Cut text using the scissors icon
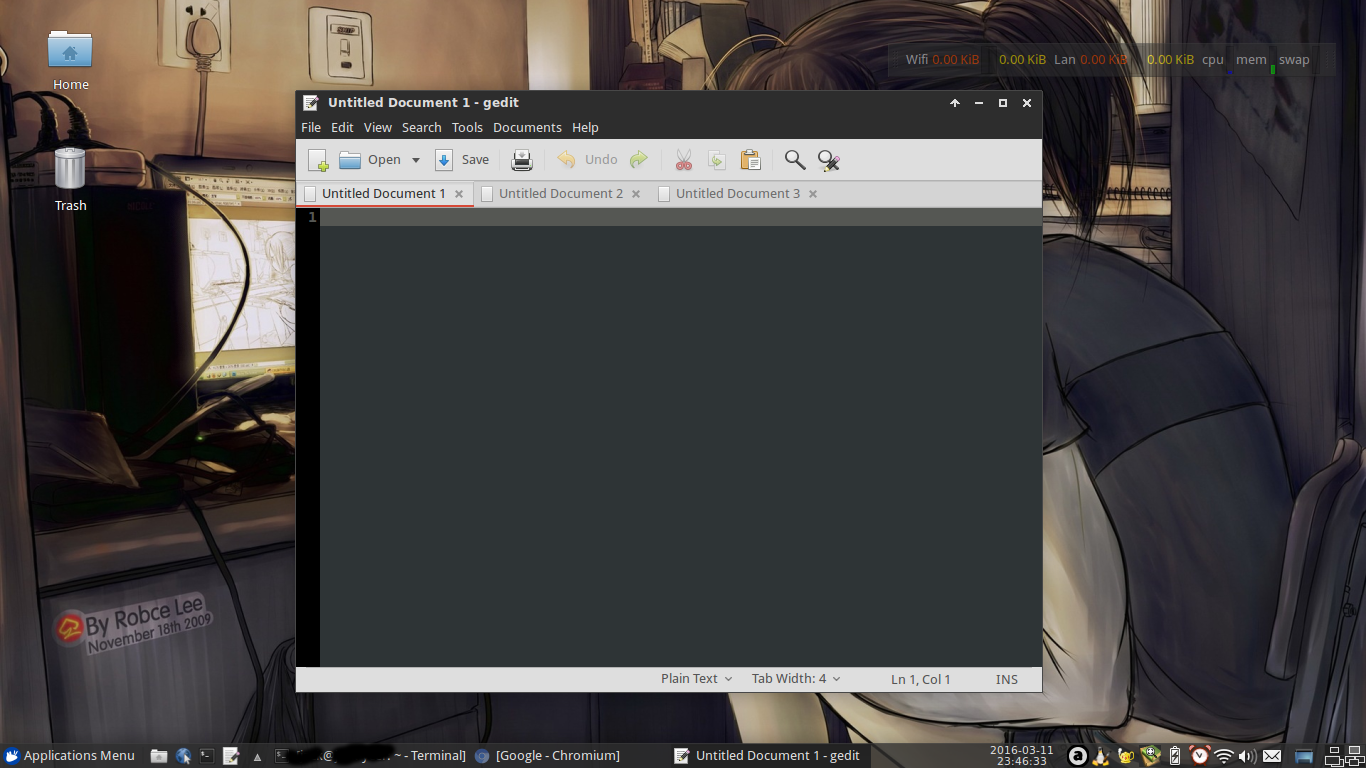The image size is (1366, 768). 683,159
